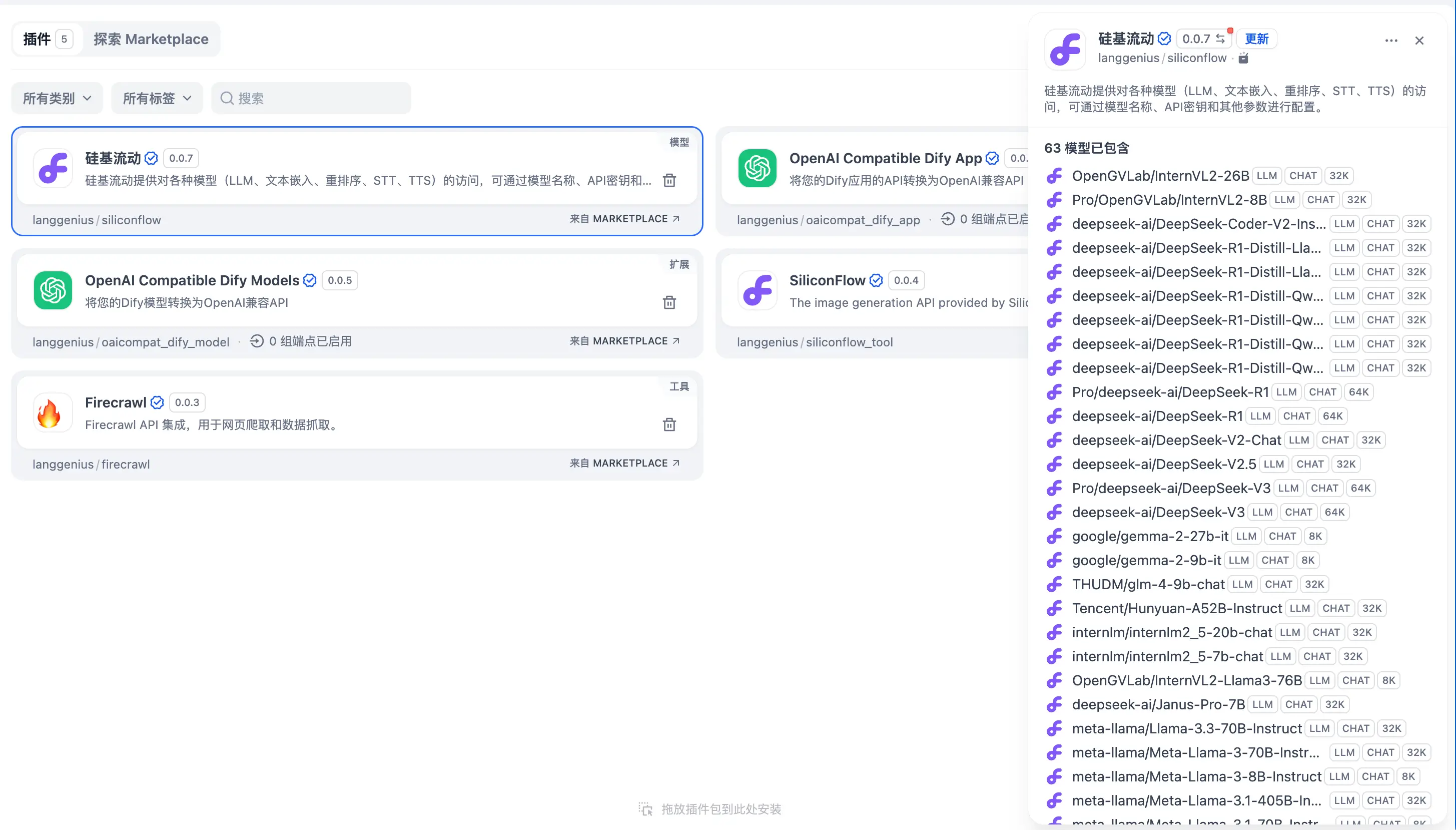Click trash icon for OpenAI Compatible Dify Models
Image resolution: width=1456 pixels, height=830 pixels.
coord(669,302)
